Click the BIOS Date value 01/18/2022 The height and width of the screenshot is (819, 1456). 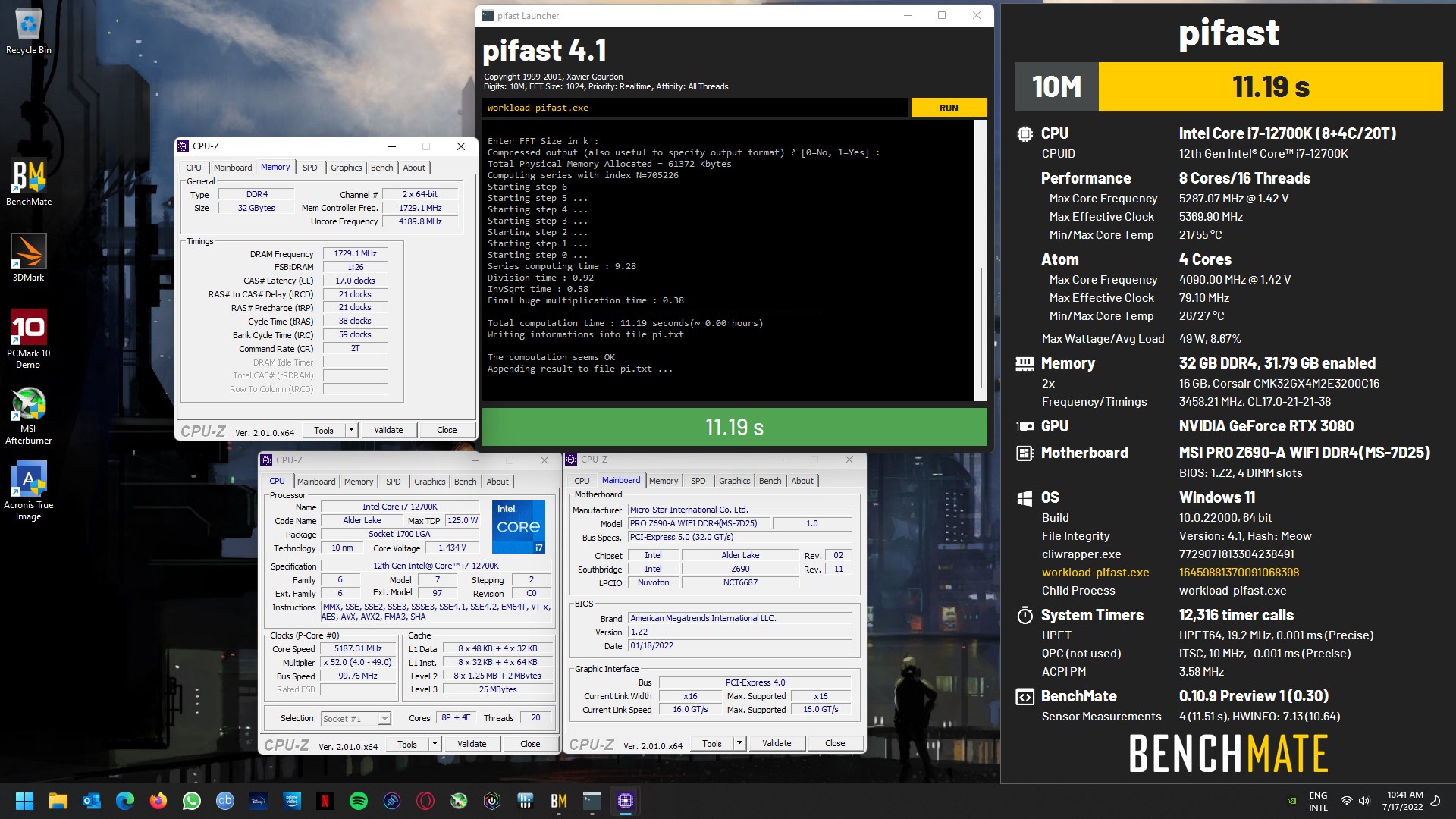(x=739, y=646)
